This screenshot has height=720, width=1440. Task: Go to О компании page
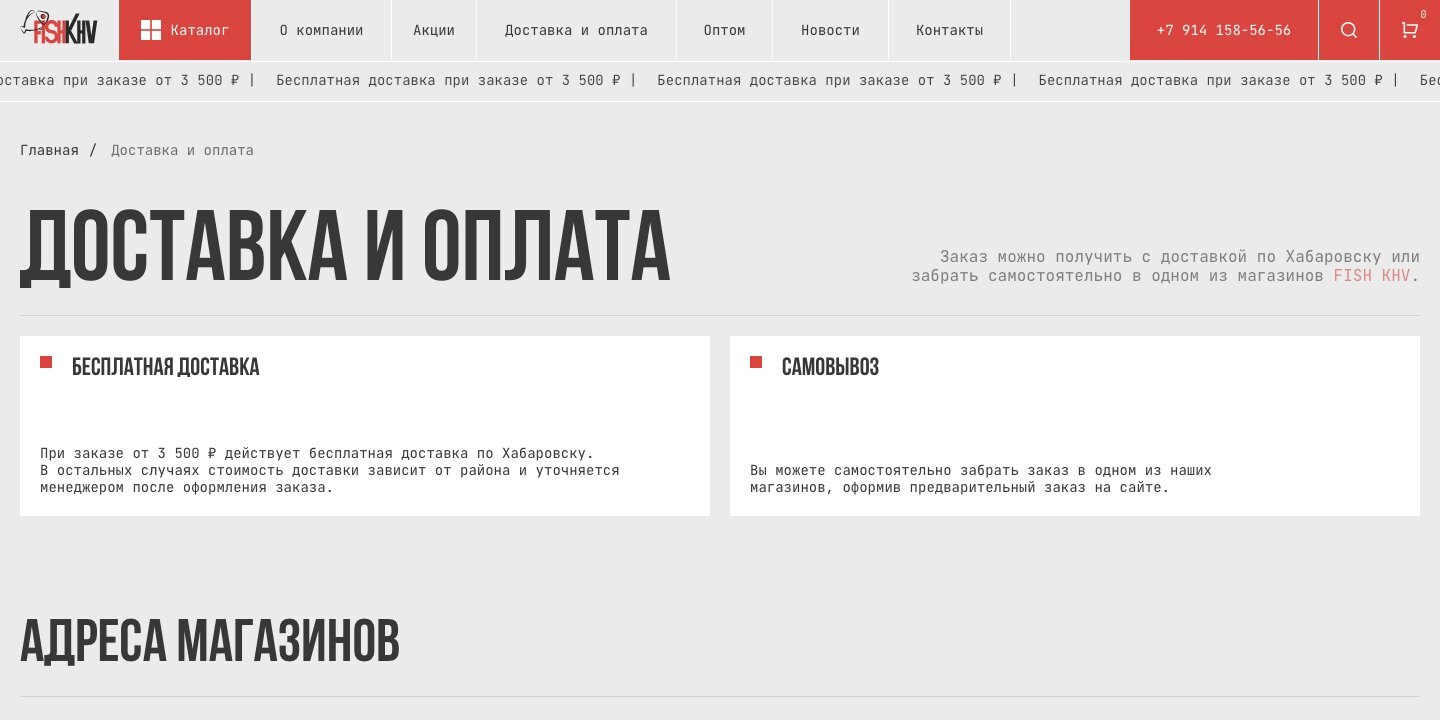(321, 30)
